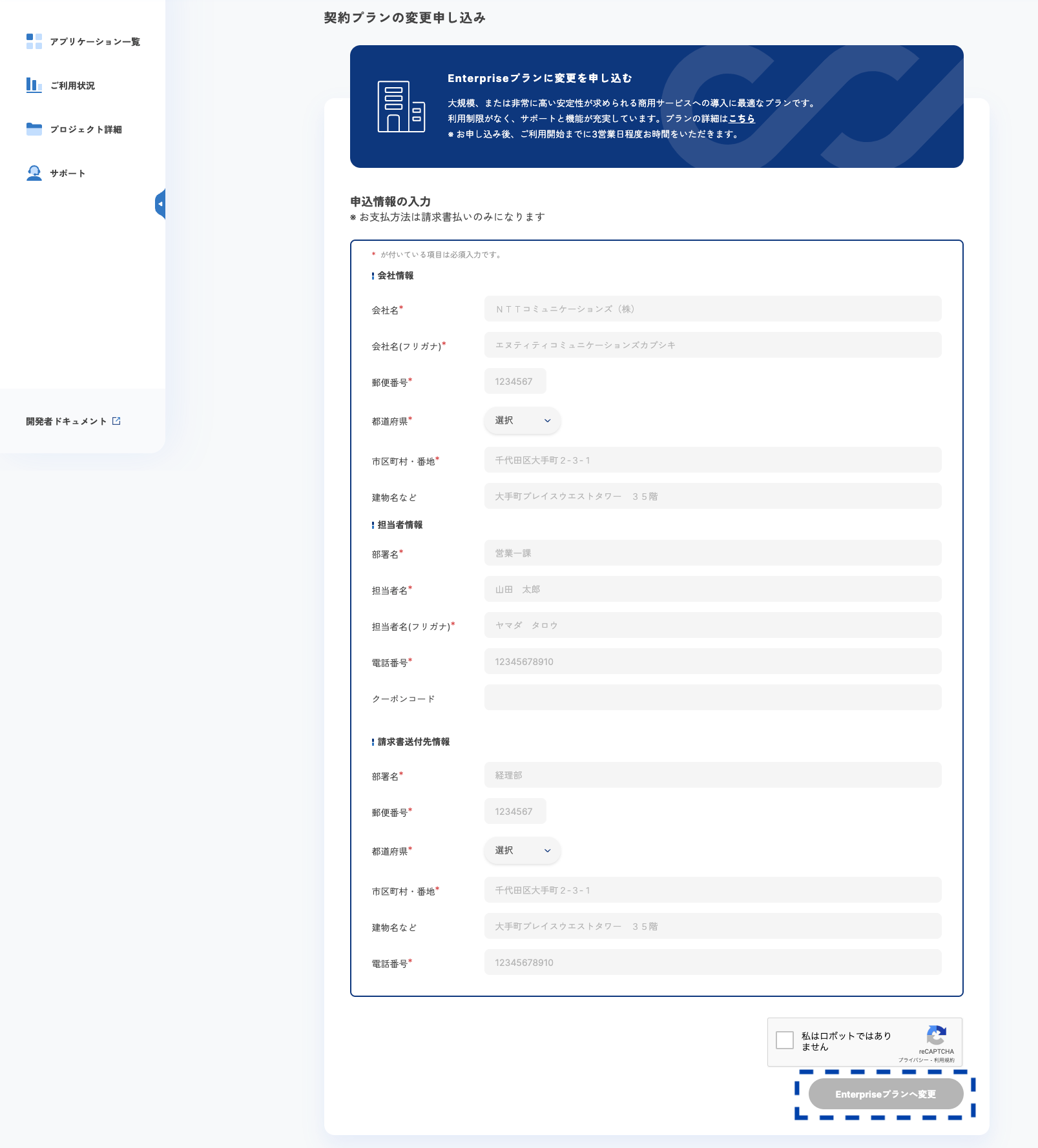This screenshot has height=1148, width=1038.
Task: Click the external link icon beside 開発者ドキュメント
Action: (116, 421)
